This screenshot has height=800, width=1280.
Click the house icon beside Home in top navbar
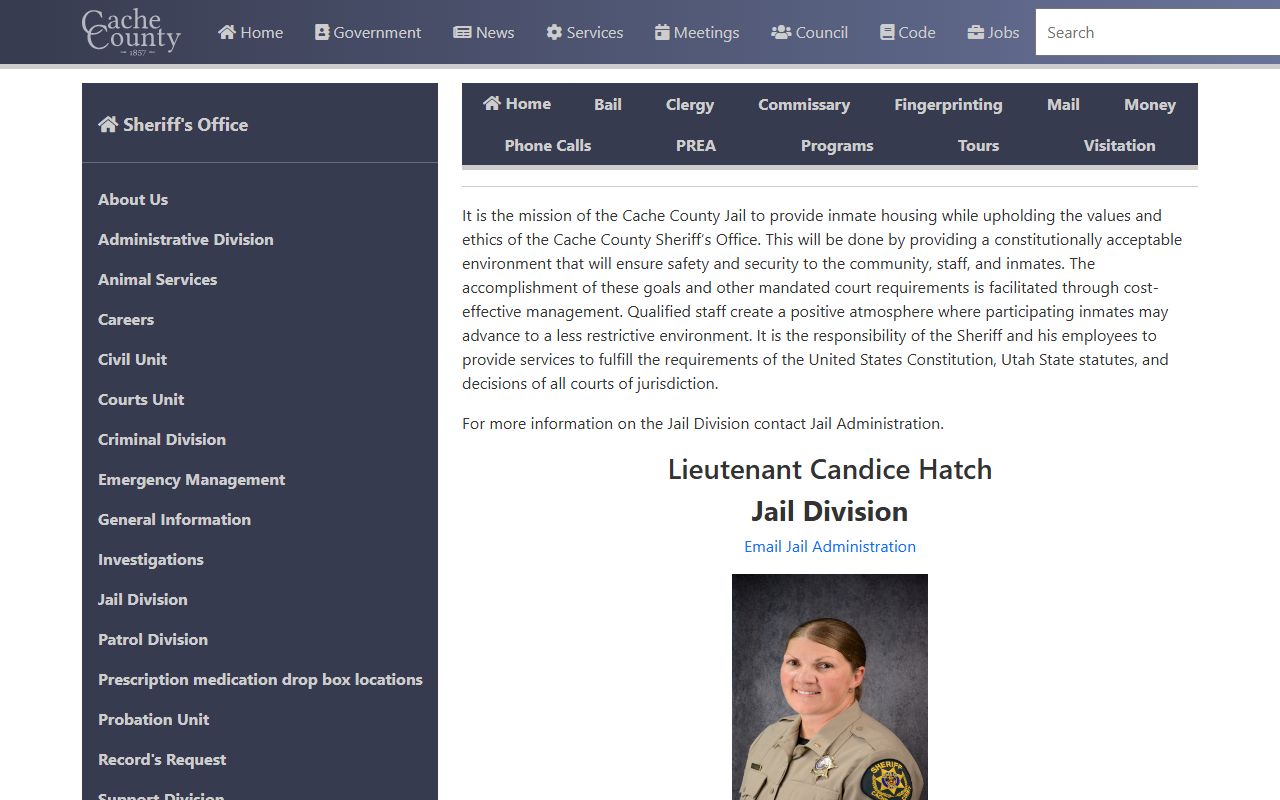coord(227,32)
